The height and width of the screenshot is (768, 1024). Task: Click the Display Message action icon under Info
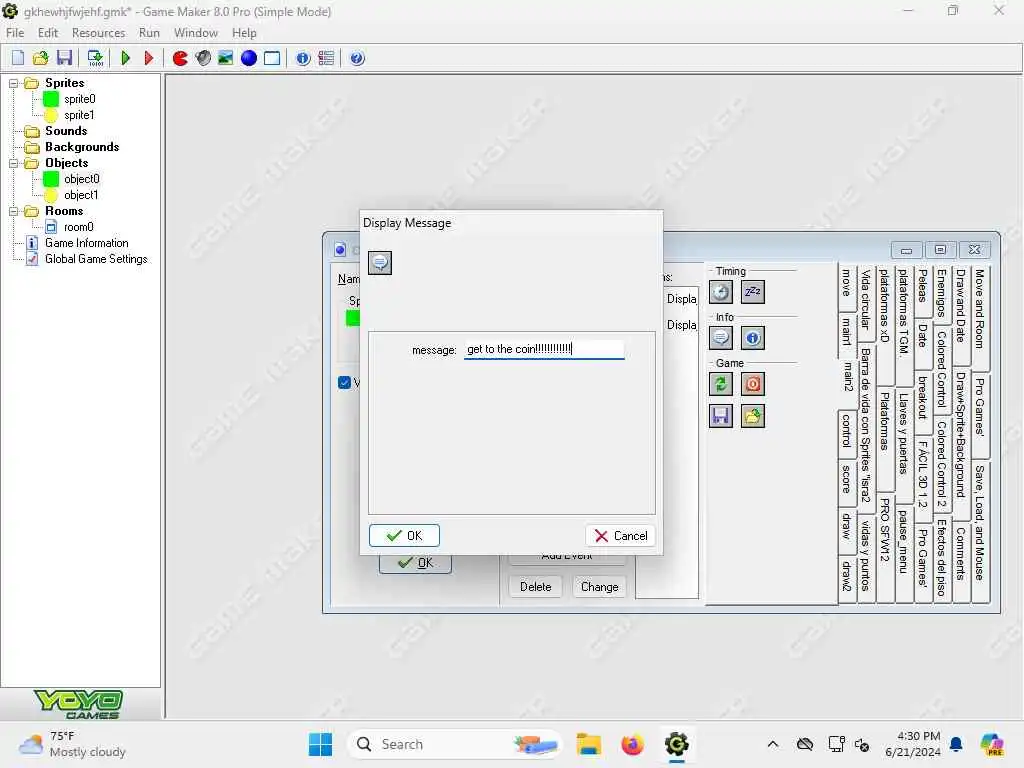721,338
